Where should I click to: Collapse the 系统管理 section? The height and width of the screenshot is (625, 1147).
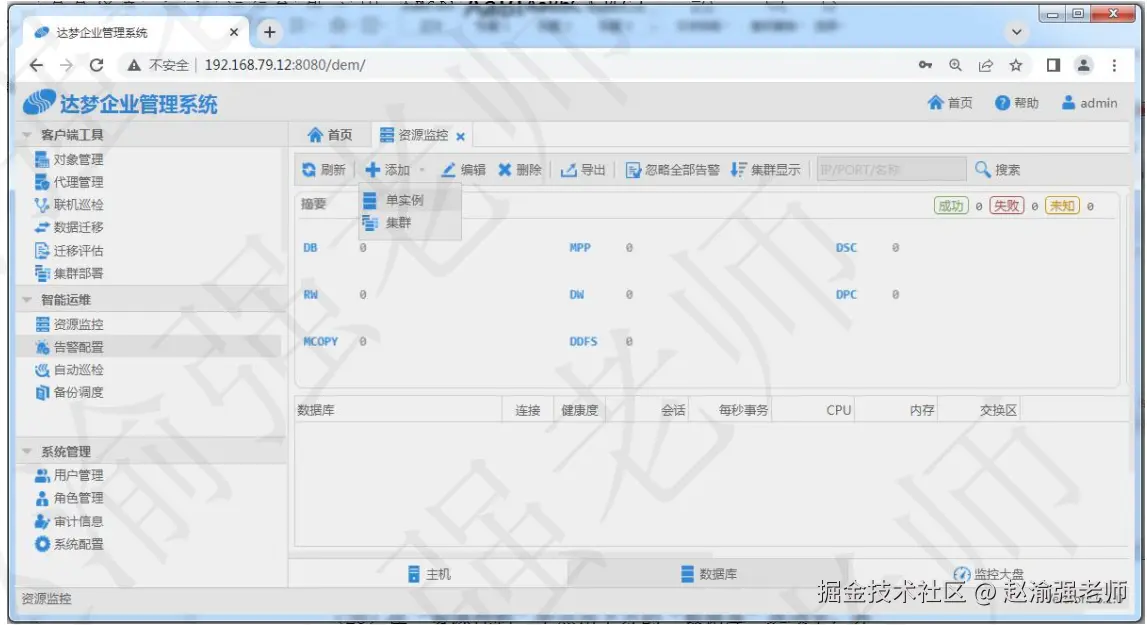27,452
